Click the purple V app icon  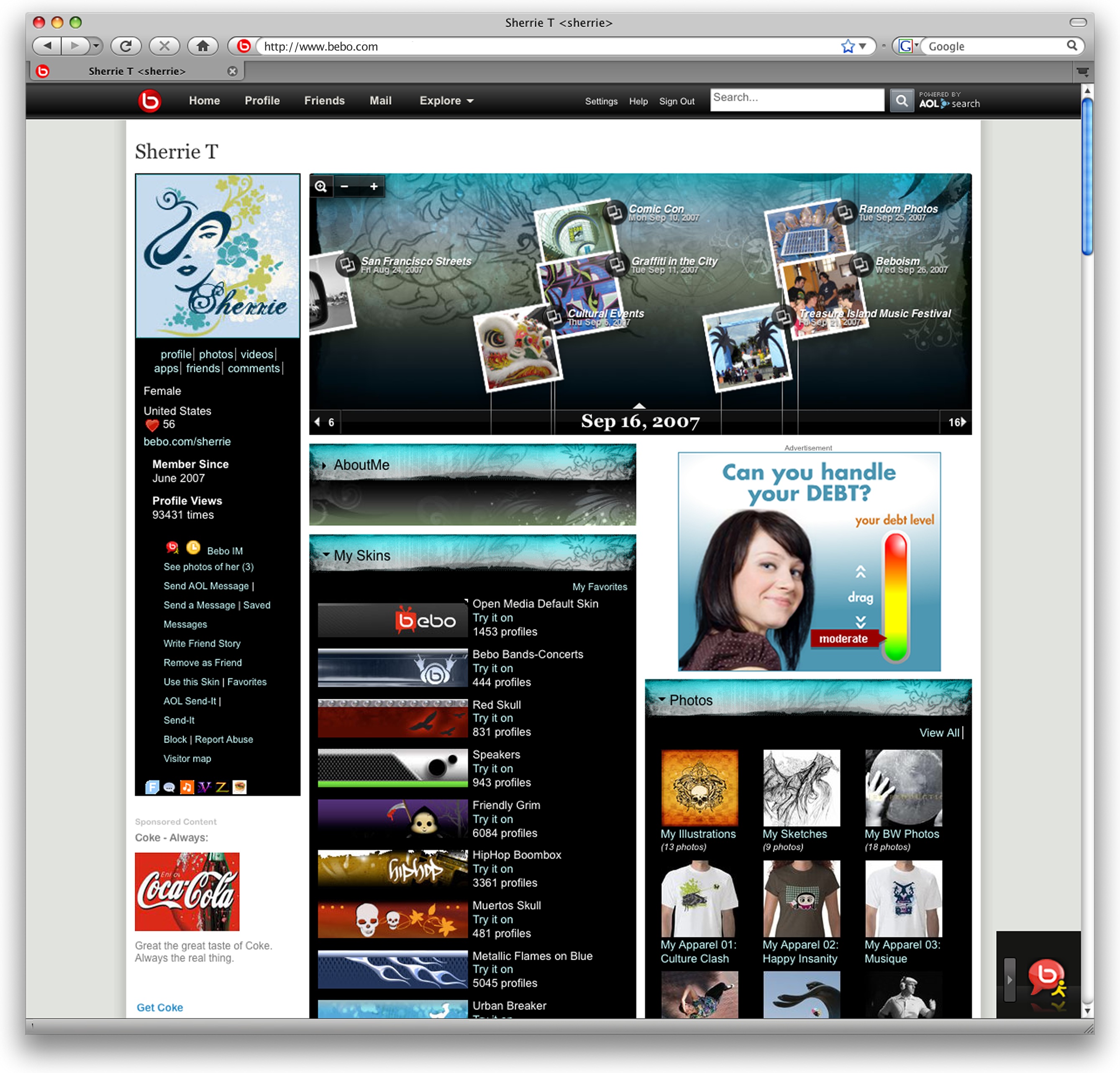coord(204,787)
